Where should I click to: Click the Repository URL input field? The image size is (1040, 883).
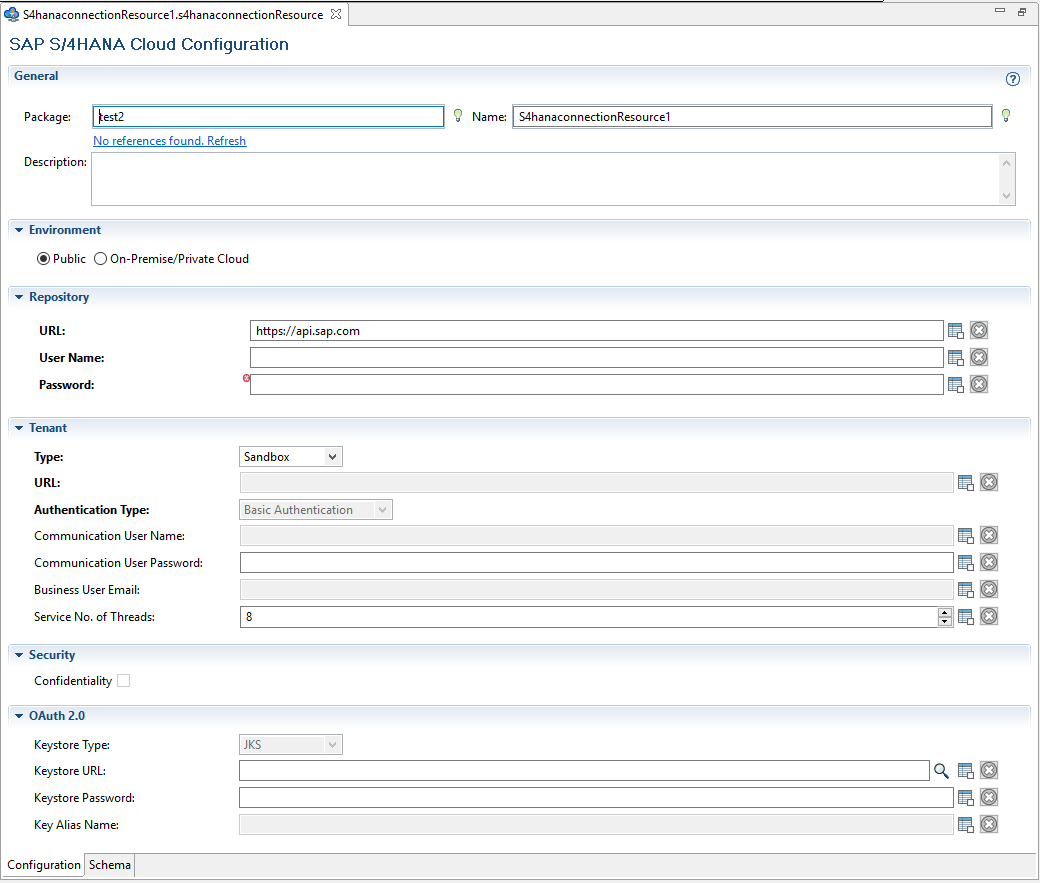(597, 331)
